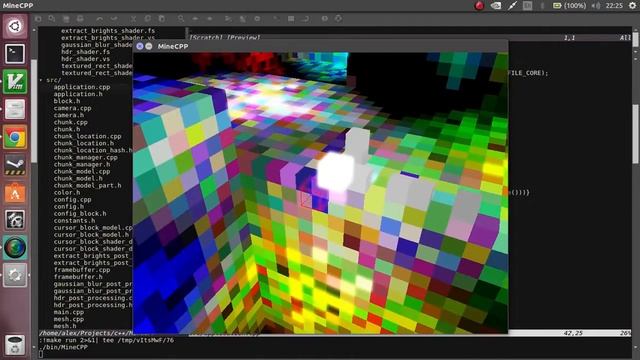Select block.h in the file tree
This screenshot has height=360, width=640.
[67, 101]
